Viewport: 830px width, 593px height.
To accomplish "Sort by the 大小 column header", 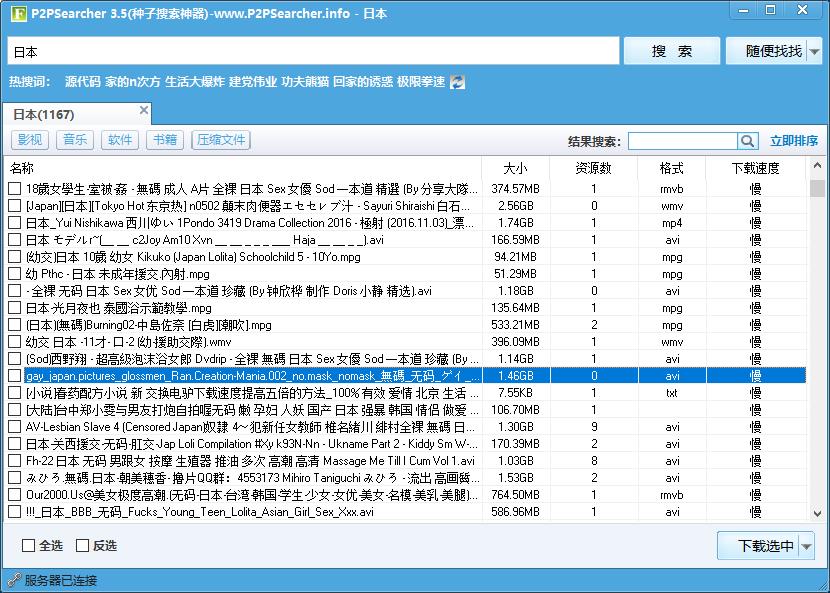I will pyautogui.click(x=516, y=168).
